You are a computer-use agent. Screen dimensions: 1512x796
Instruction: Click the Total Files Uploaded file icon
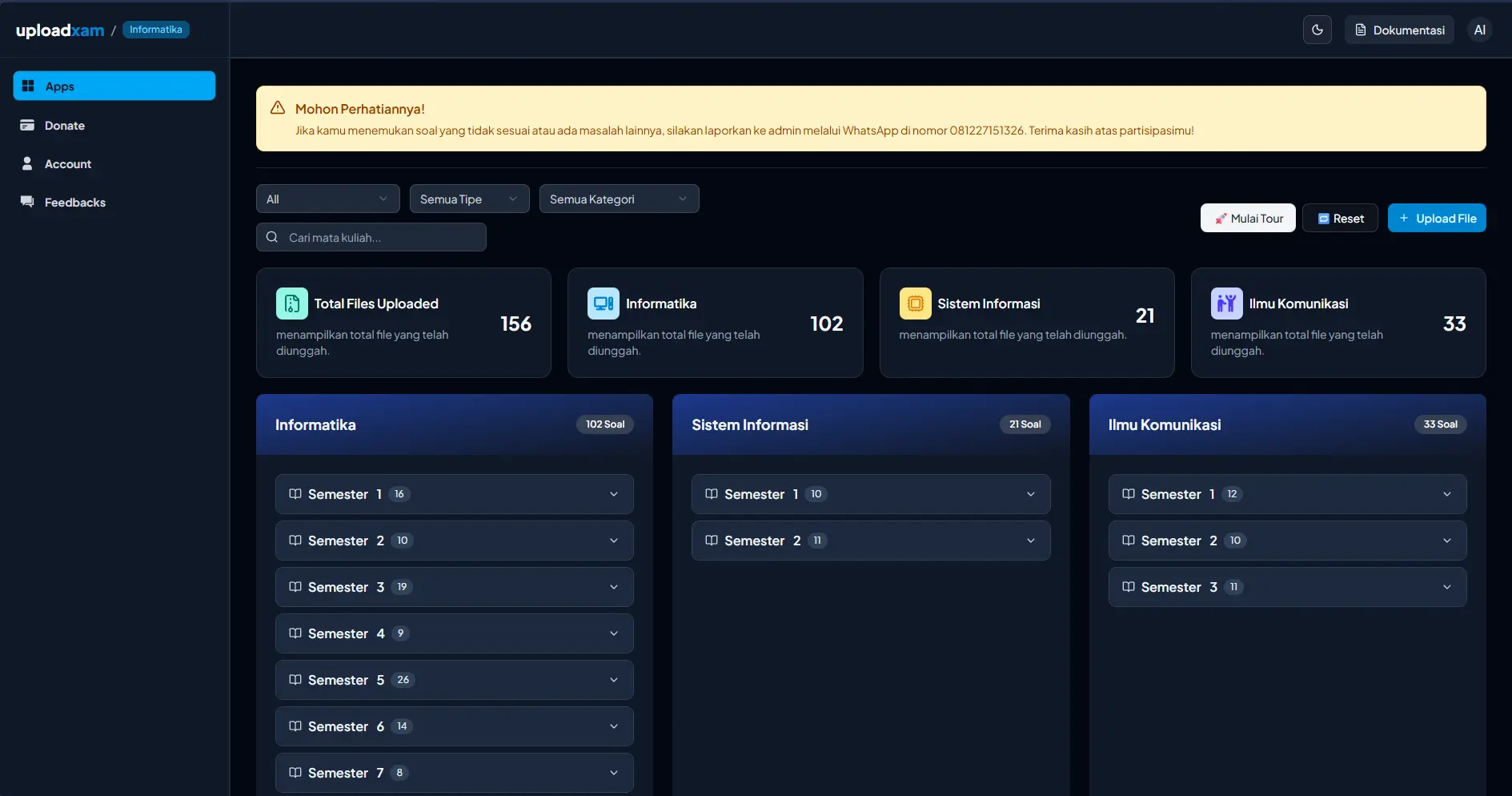291,304
